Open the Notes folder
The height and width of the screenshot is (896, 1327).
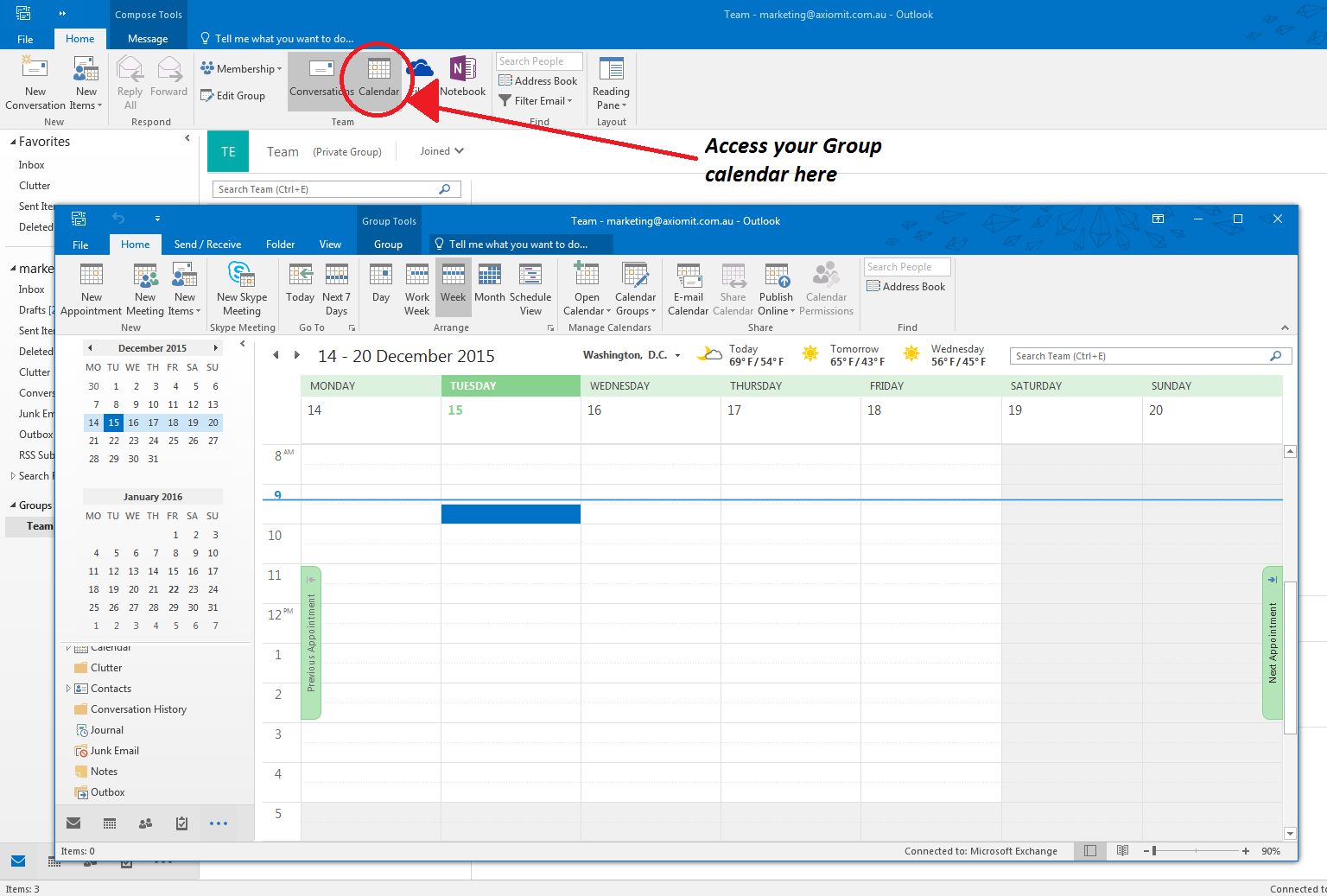104,772
